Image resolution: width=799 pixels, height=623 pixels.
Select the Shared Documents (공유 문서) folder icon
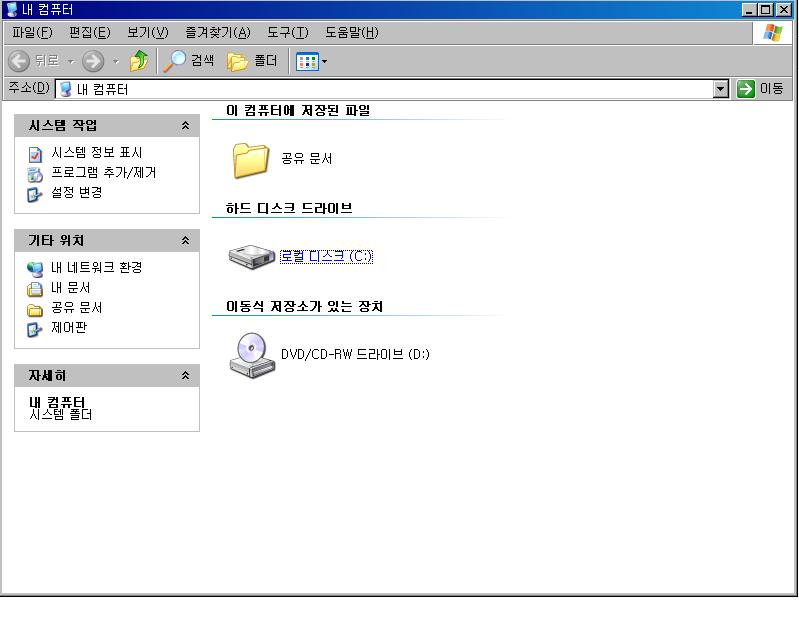tap(251, 160)
